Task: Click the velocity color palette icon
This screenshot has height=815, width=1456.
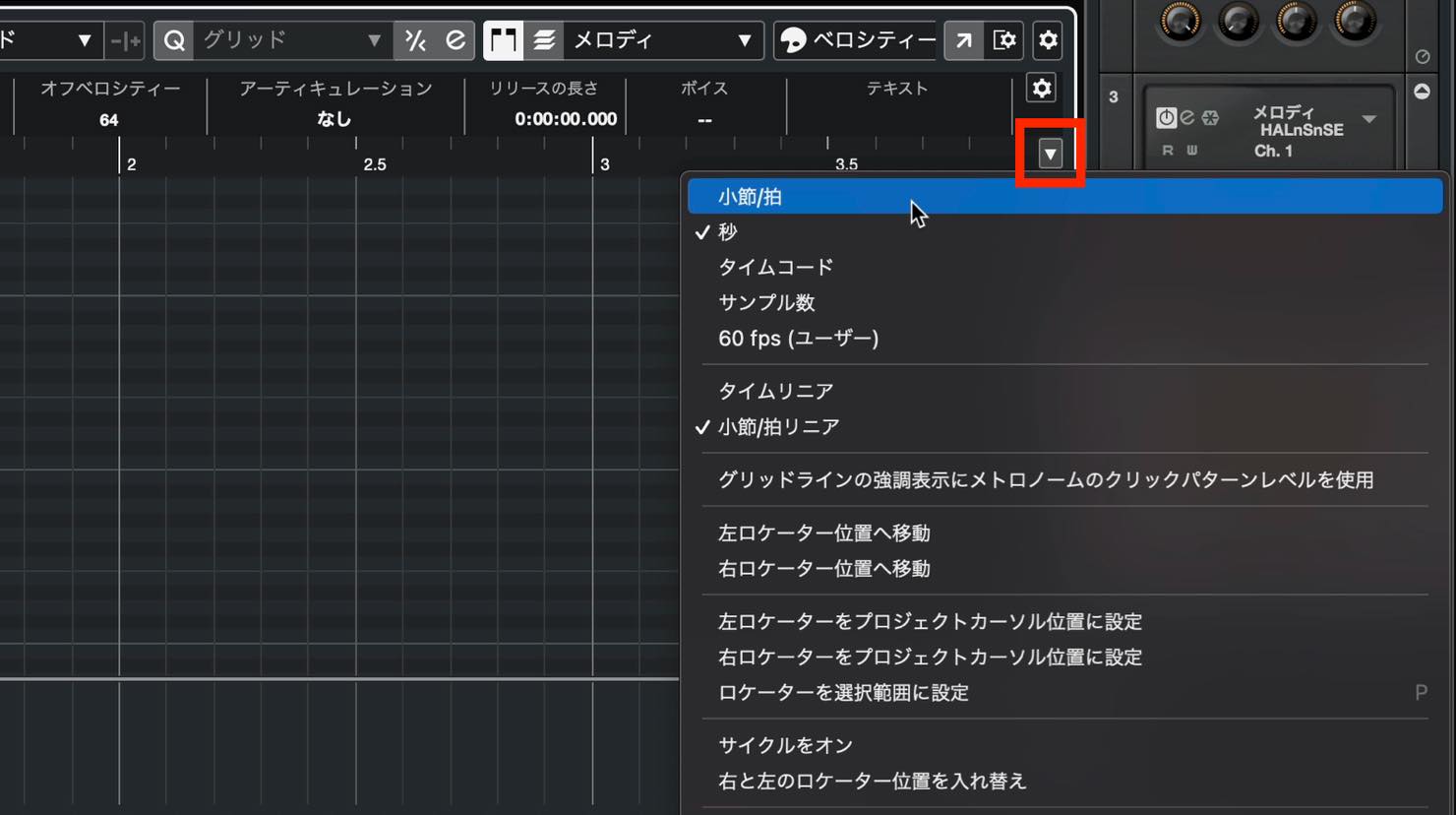Action: click(792, 40)
